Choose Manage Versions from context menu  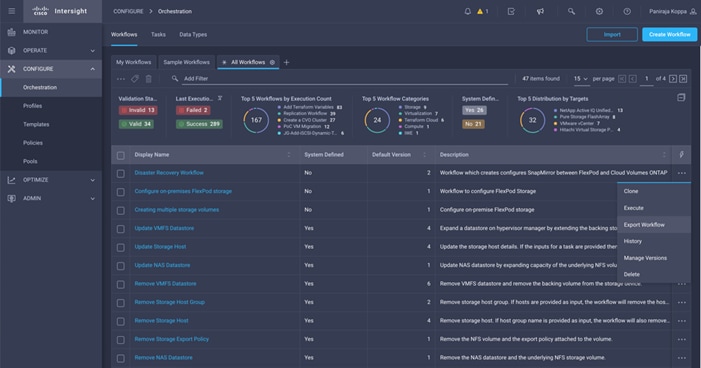click(654, 258)
